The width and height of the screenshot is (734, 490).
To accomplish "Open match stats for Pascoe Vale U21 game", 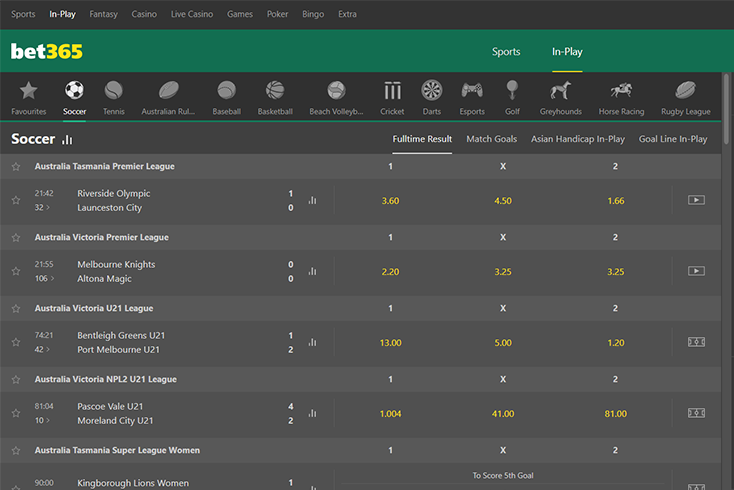I will click(x=312, y=413).
